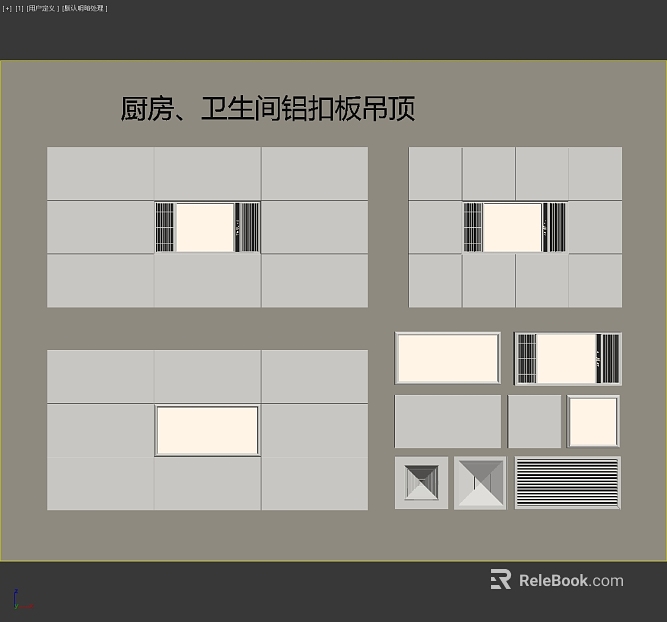Screen dimensions: 667x622
Task: Open the [+] viewport general menu
Action: point(7,9)
